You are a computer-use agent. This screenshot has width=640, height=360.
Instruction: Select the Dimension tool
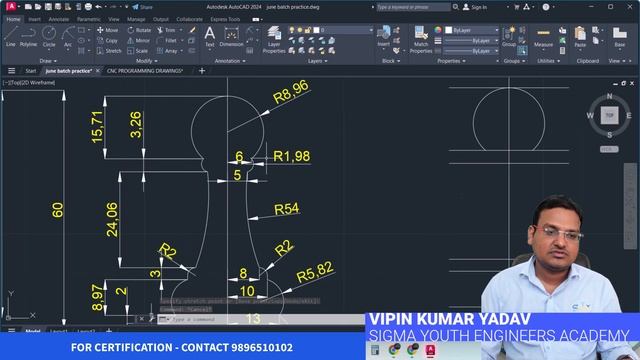click(x=231, y=37)
